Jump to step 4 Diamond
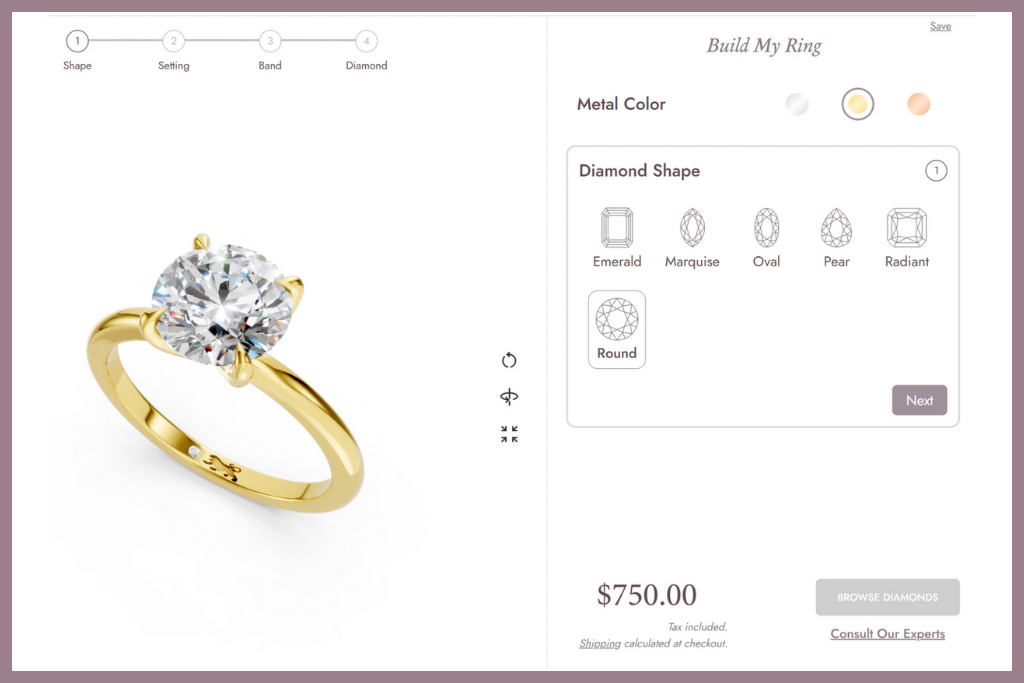The width and height of the screenshot is (1024, 683). (x=366, y=41)
